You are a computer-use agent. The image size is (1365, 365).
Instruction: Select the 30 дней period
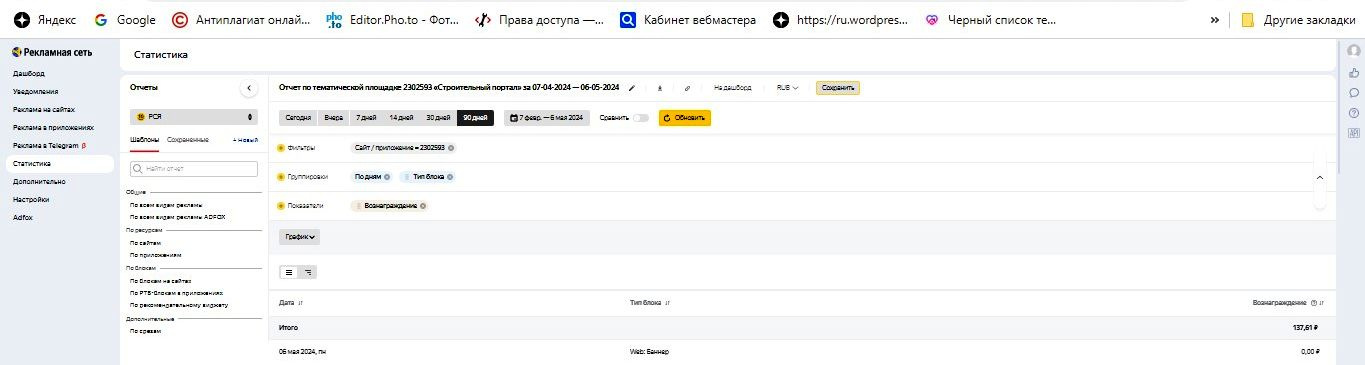pos(438,118)
